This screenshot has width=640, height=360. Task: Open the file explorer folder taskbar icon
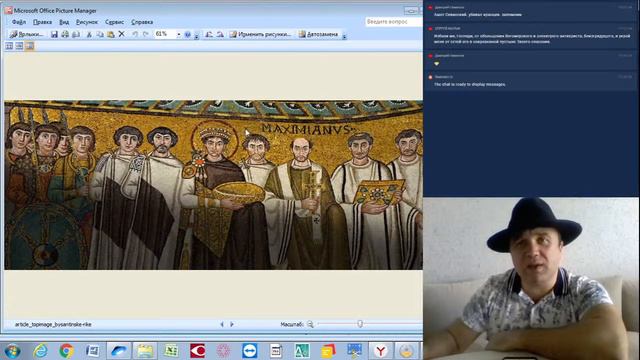tap(145, 351)
